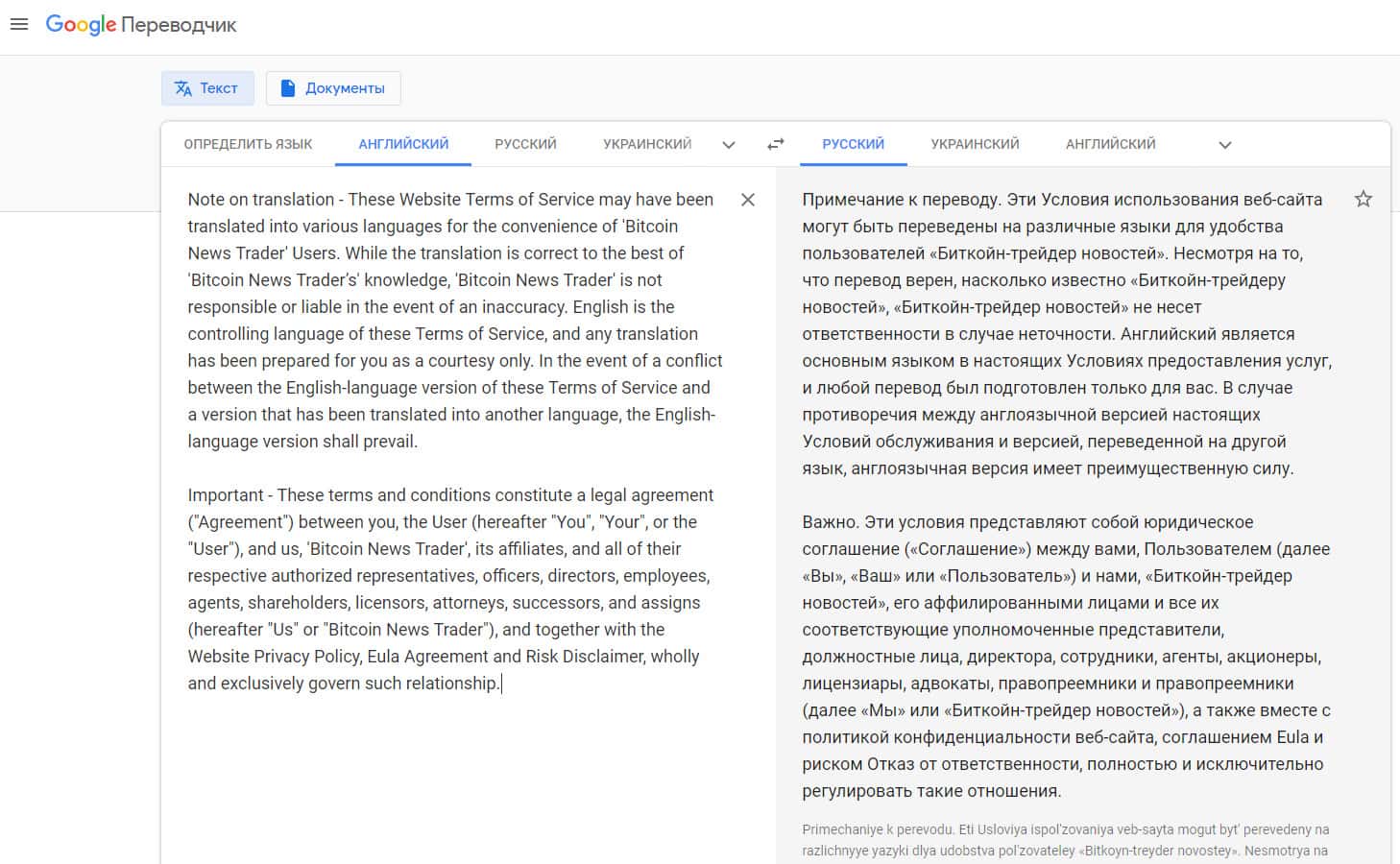Image resolution: width=1400 pixels, height=864 pixels.
Task: Choose ОПРЕДЕЛИТЬ ЯЗЫК as source language
Action: pos(248,144)
